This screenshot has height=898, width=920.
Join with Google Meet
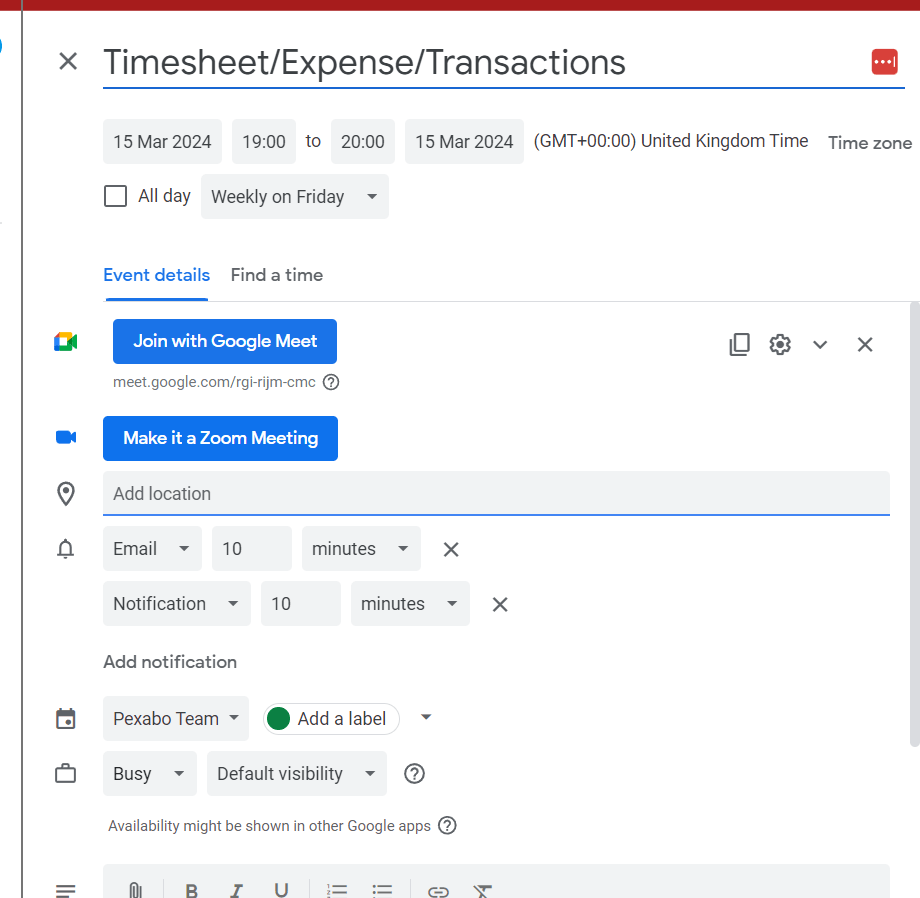coord(225,341)
